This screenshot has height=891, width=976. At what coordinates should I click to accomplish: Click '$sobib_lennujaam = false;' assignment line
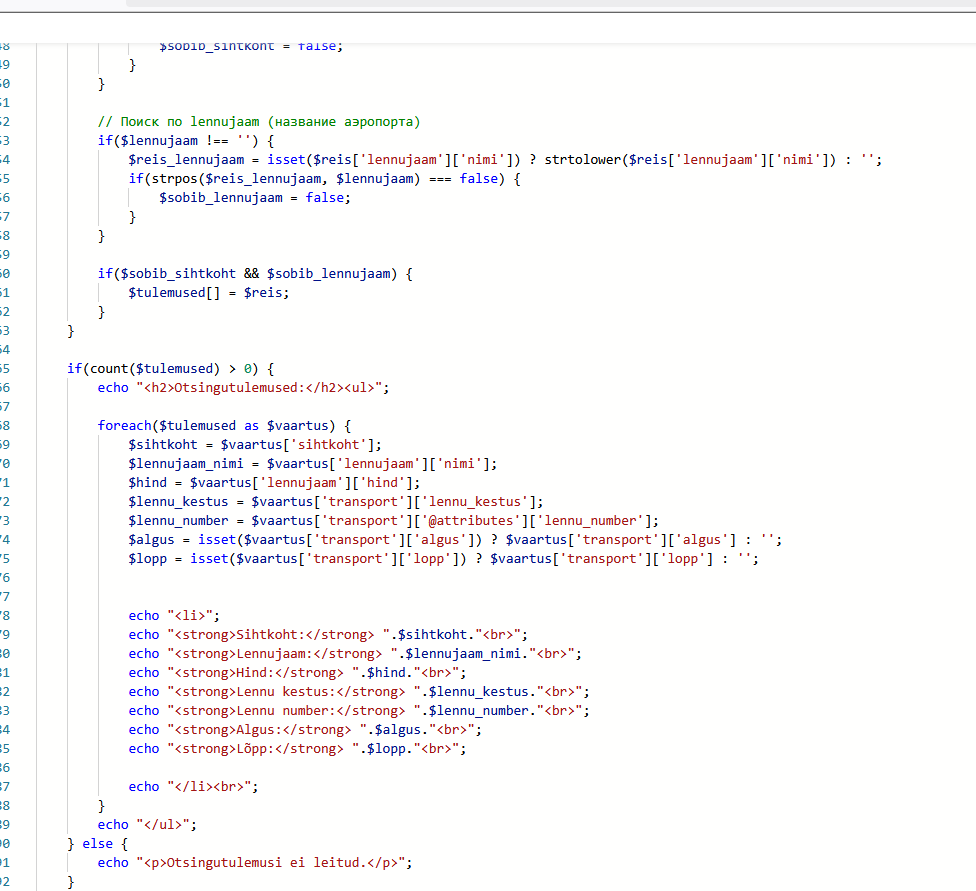tap(255, 198)
